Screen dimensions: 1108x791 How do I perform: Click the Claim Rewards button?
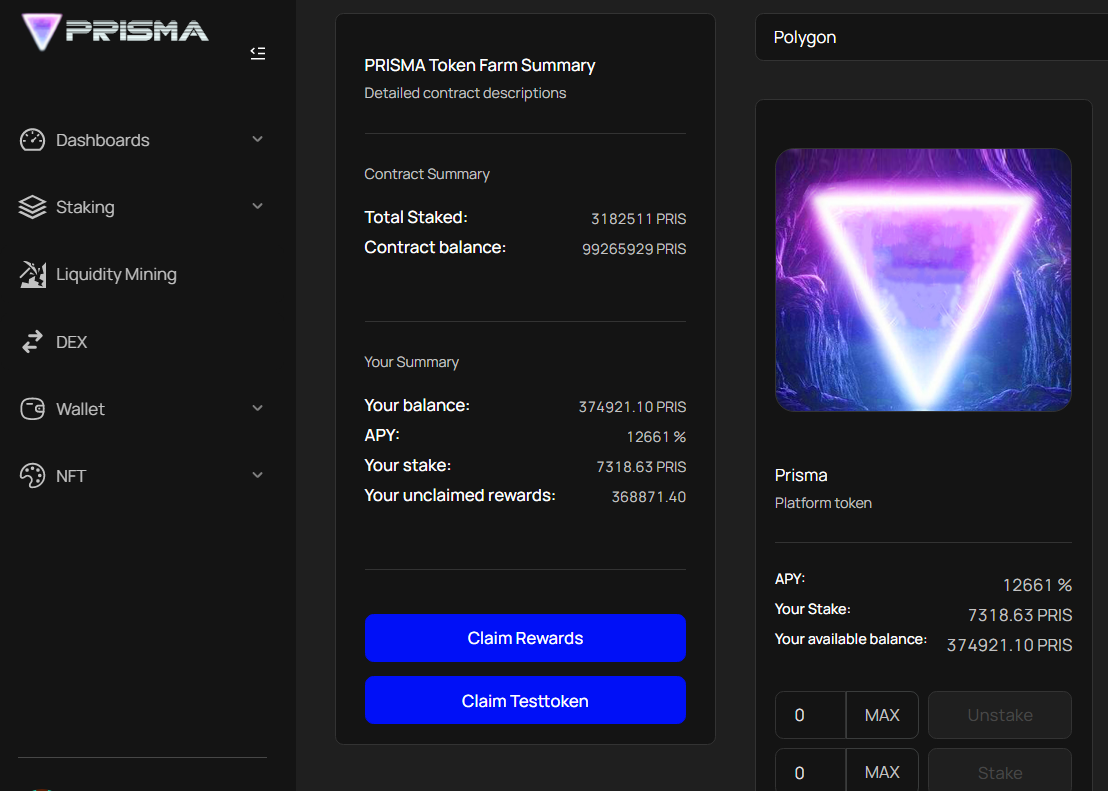tap(525, 638)
